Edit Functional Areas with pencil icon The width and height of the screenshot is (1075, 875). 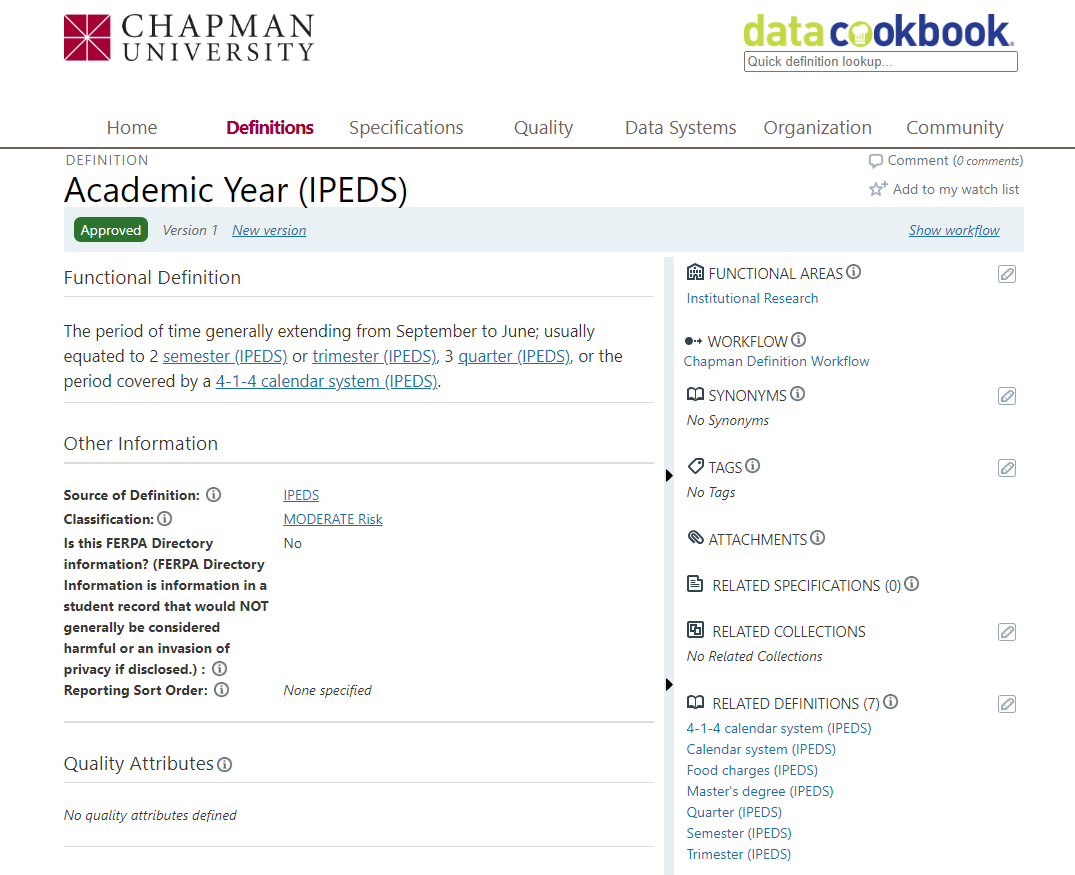point(1007,274)
